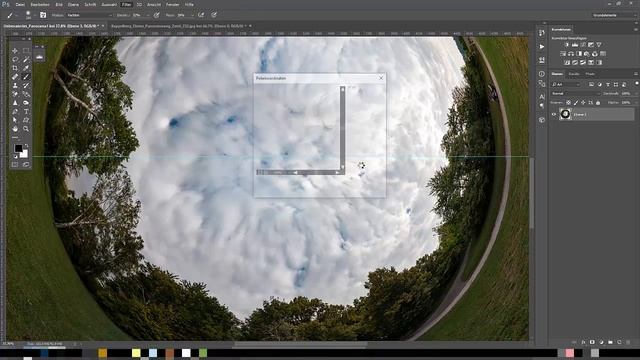
Task: Select the Zoom tool
Action: click(26, 129)
